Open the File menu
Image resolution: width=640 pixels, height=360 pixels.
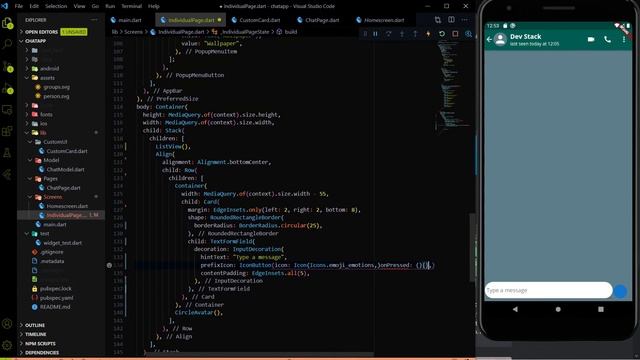pos(19,6)
